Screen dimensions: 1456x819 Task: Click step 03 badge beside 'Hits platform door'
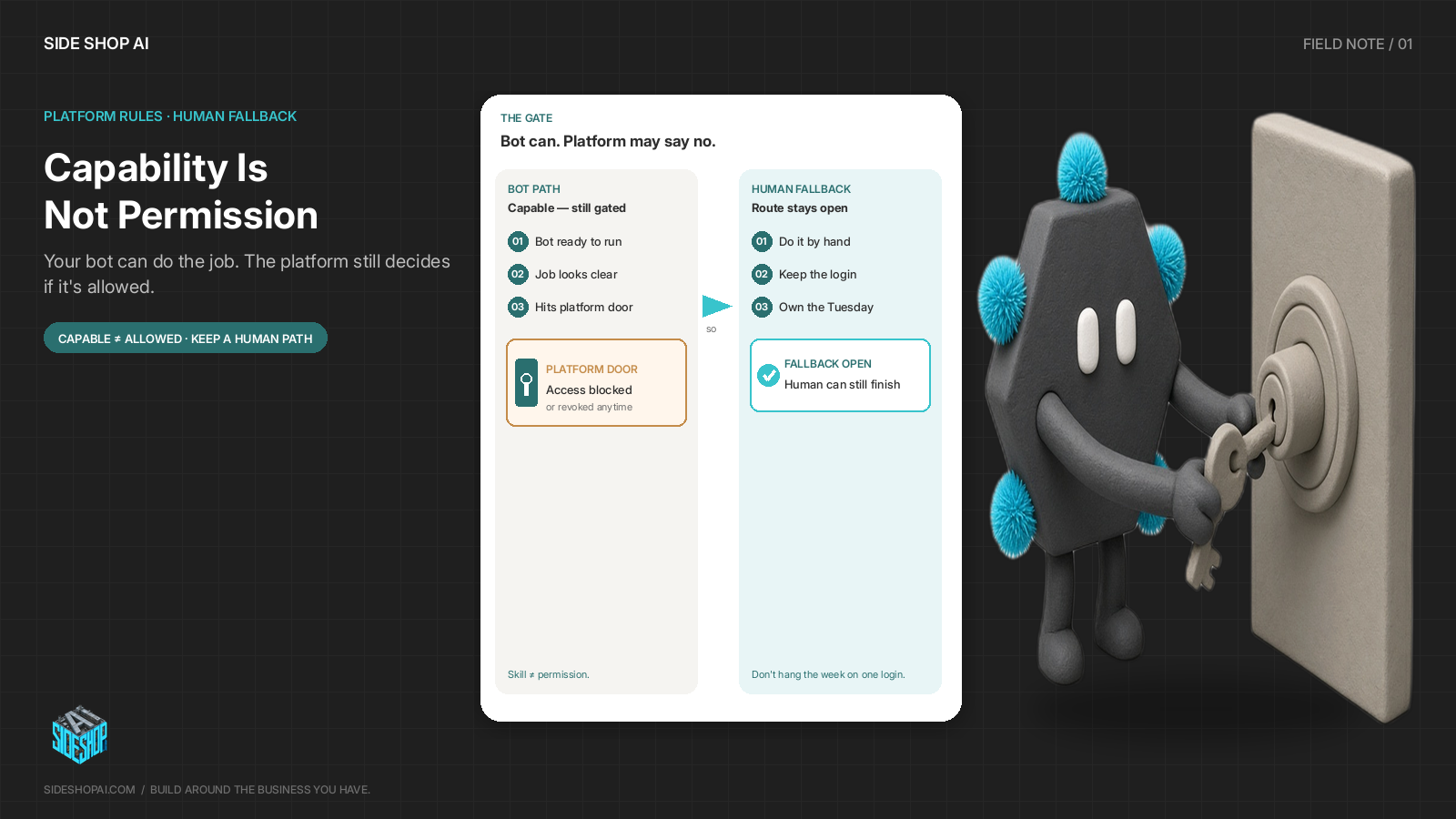(518, 307)
